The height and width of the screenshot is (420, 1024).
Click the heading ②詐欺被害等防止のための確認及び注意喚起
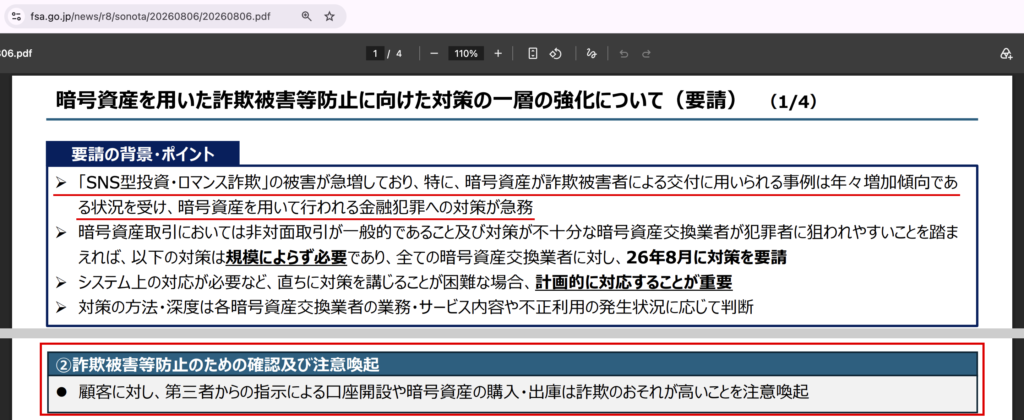click(x=216, y=363)
